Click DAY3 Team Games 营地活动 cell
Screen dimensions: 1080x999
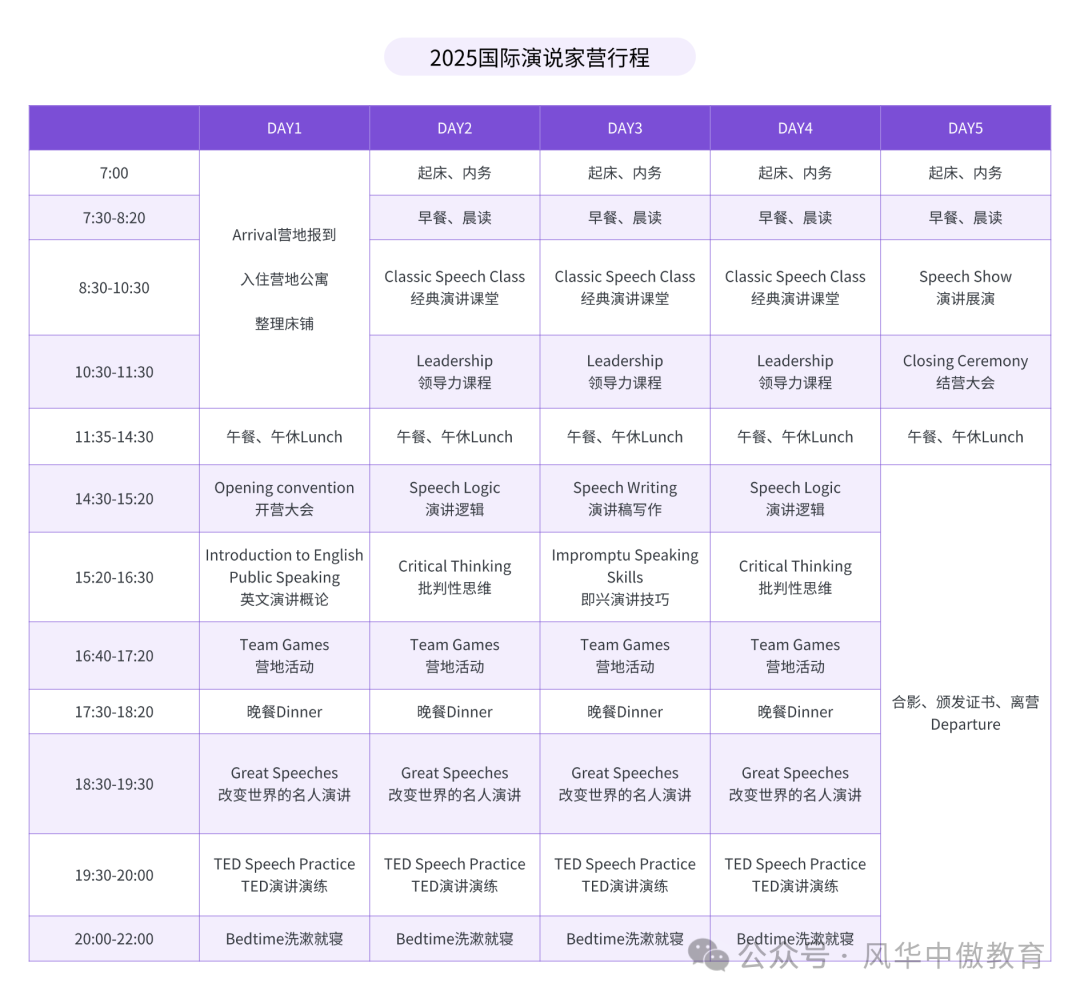coord(625,656)
